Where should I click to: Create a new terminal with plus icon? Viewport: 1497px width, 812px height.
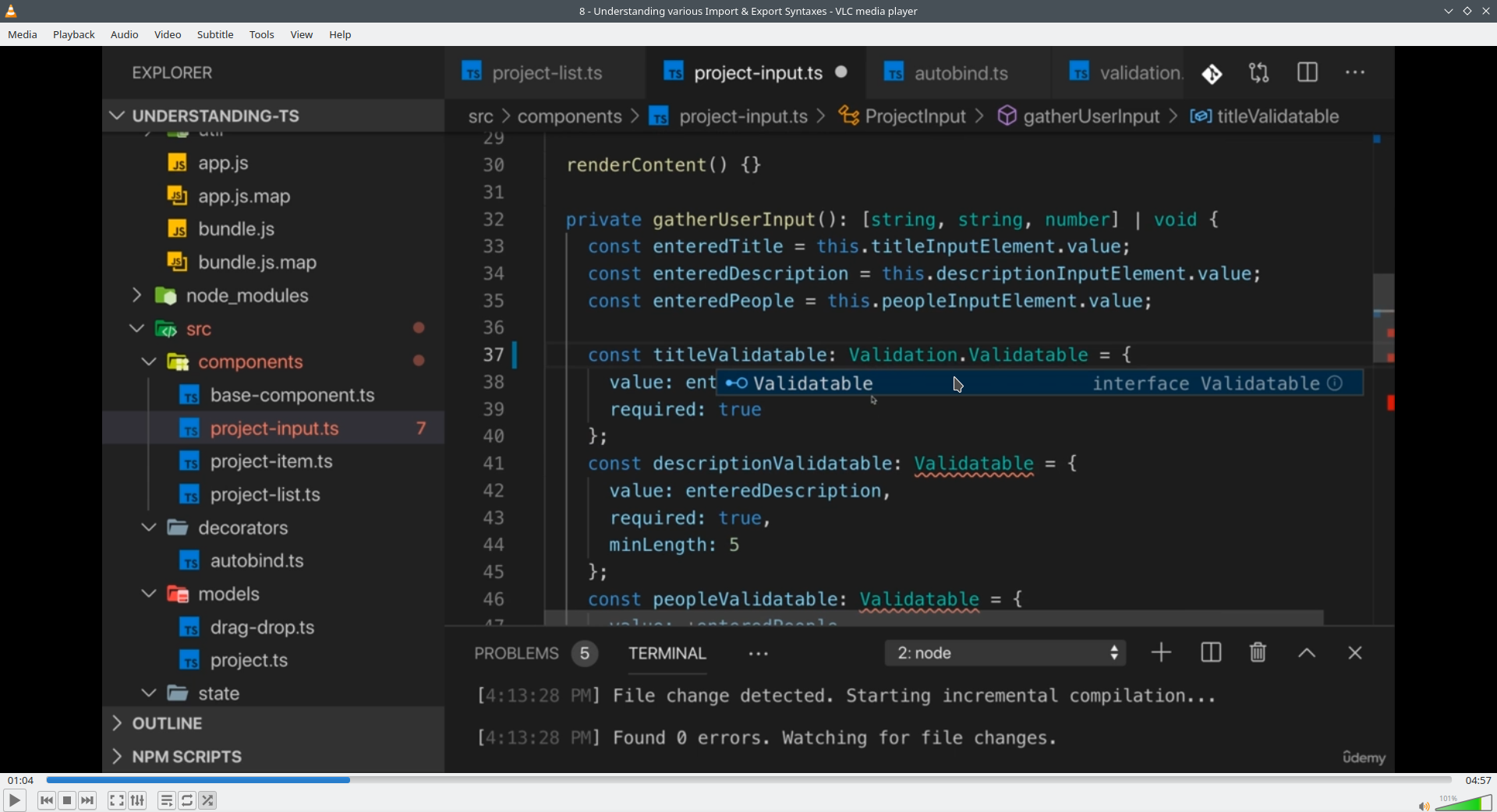pyautogui.click(x=1161, y=652)
